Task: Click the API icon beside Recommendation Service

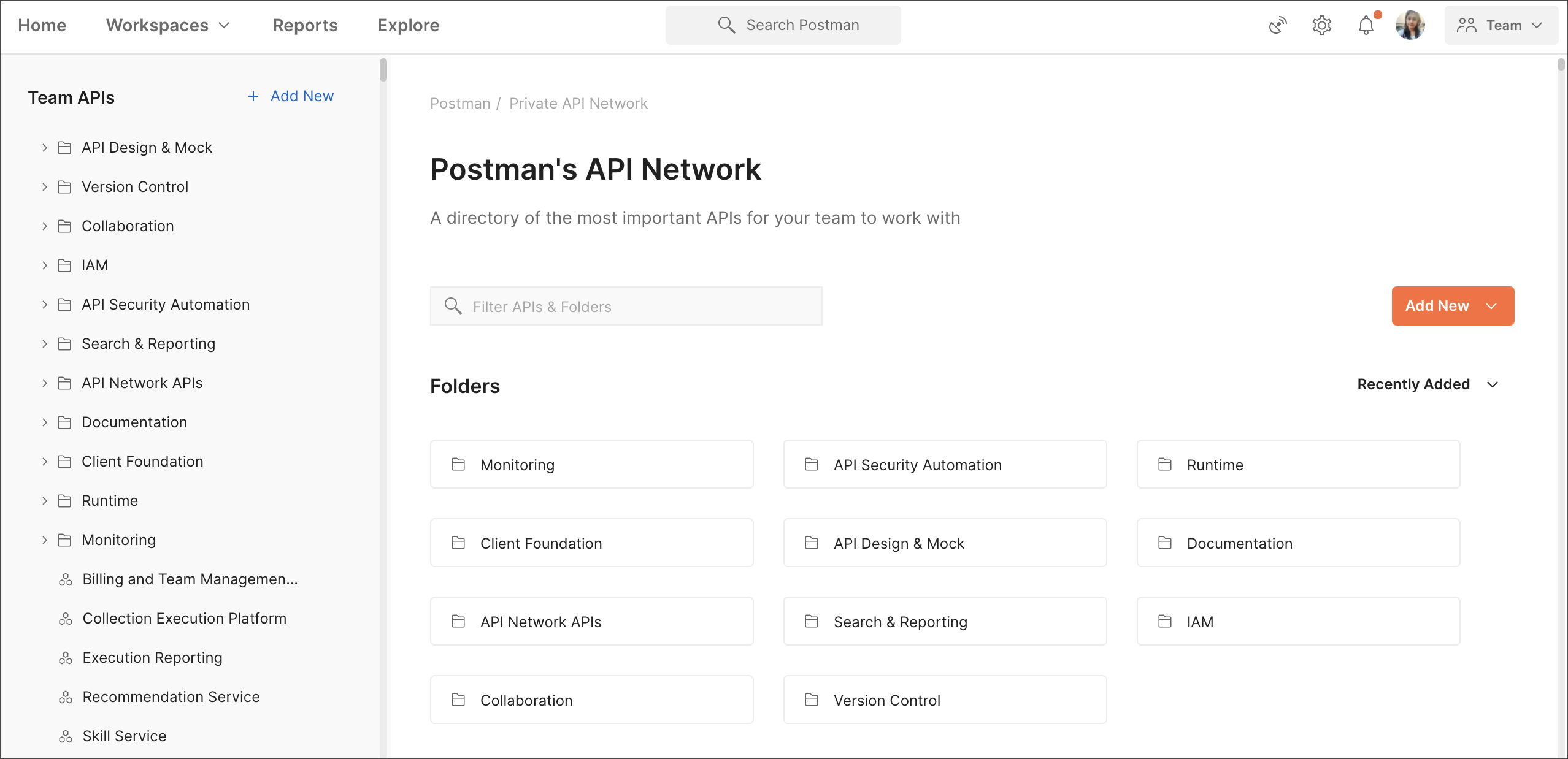Action: (x=66, y=697)
